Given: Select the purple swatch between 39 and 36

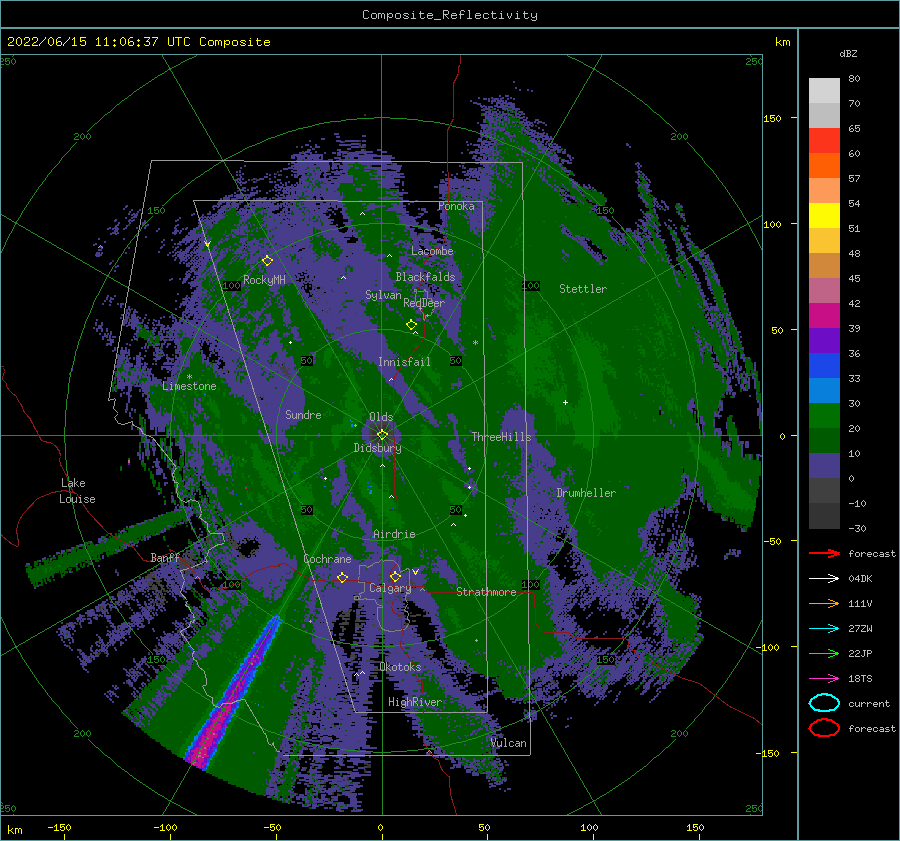Looking at the screenshot, I should (824, 340).
